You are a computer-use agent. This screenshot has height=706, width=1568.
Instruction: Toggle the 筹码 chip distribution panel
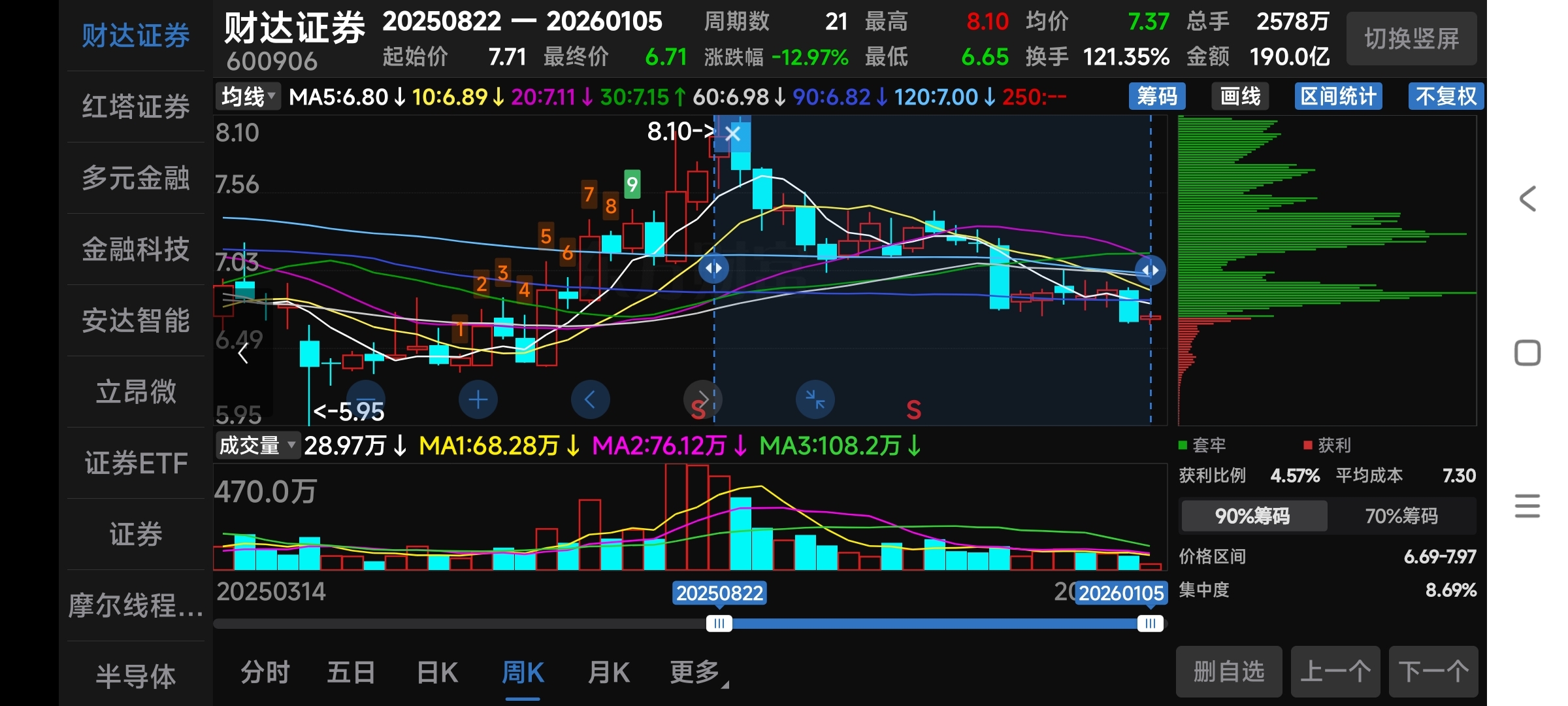pyautogui.click(x=1156, y=97)
